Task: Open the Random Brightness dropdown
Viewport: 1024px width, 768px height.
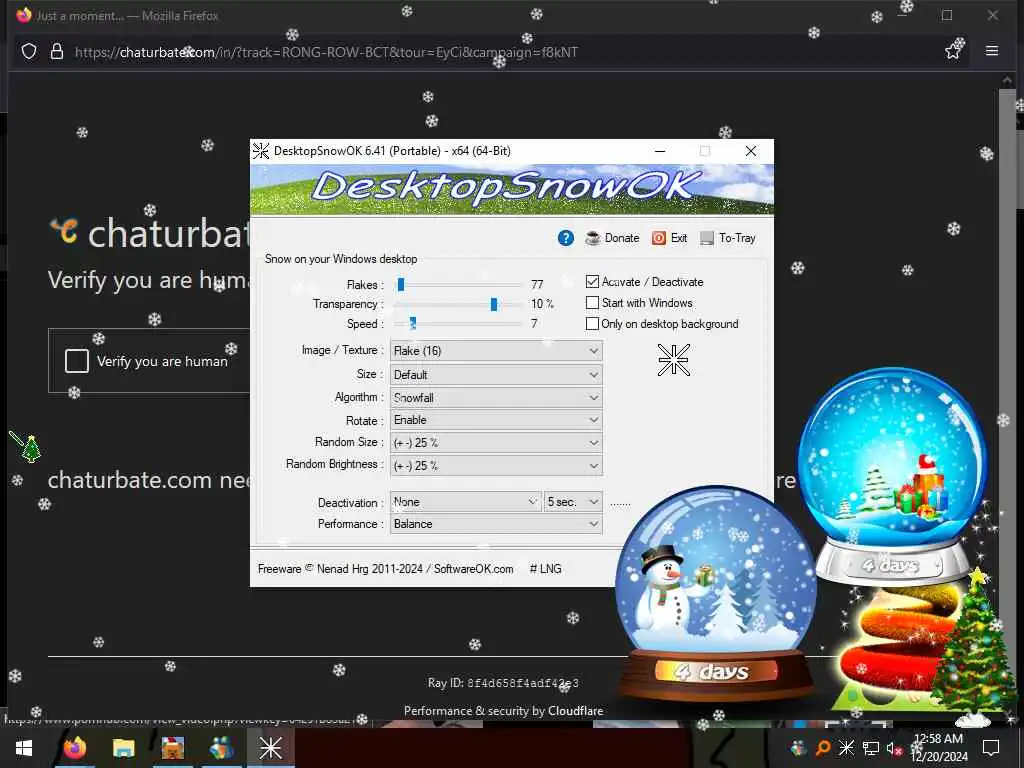Action: point(496,466)
